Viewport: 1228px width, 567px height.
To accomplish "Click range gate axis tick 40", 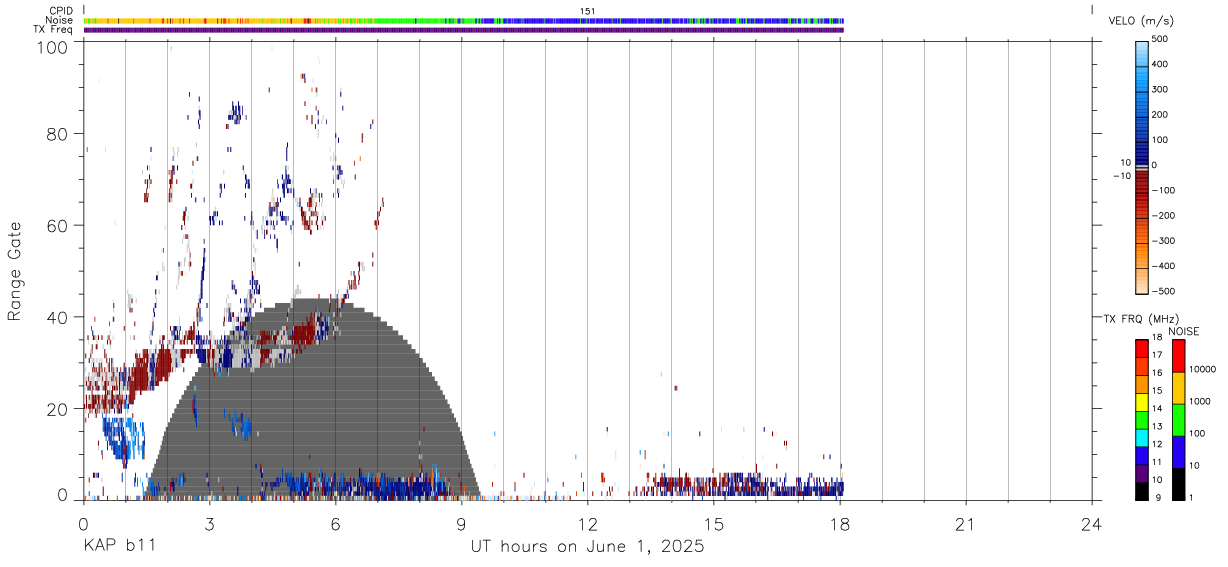I will pyautogui.click(x=57, y=317).
